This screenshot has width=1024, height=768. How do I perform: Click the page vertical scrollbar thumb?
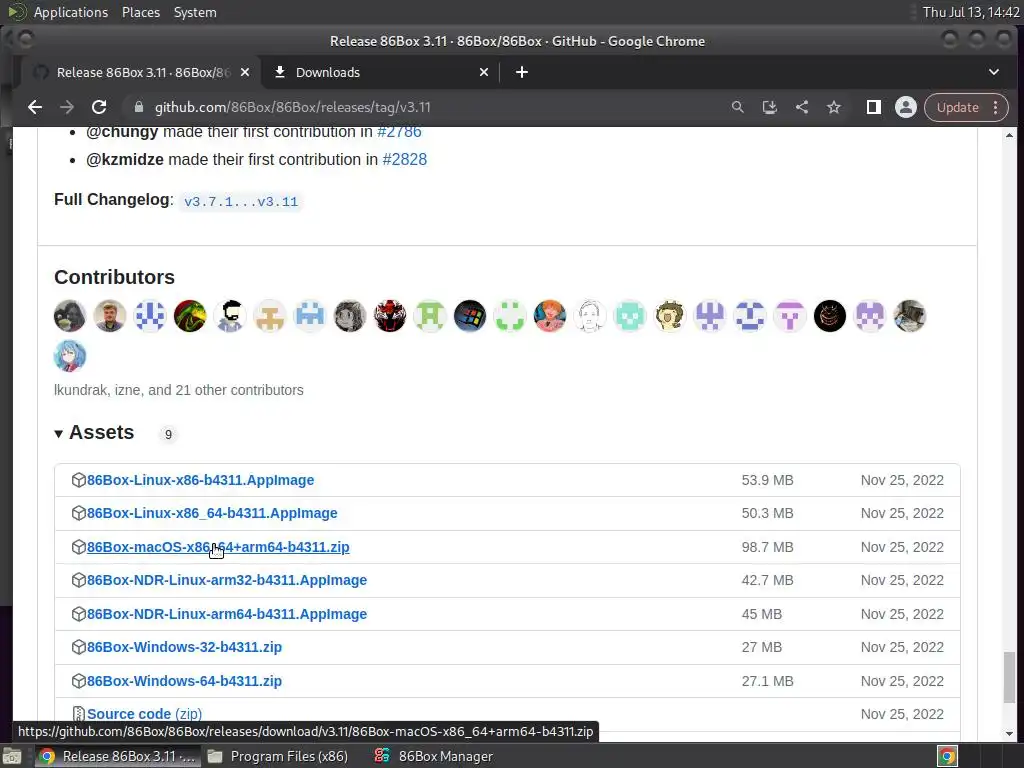pos(1010,677)
